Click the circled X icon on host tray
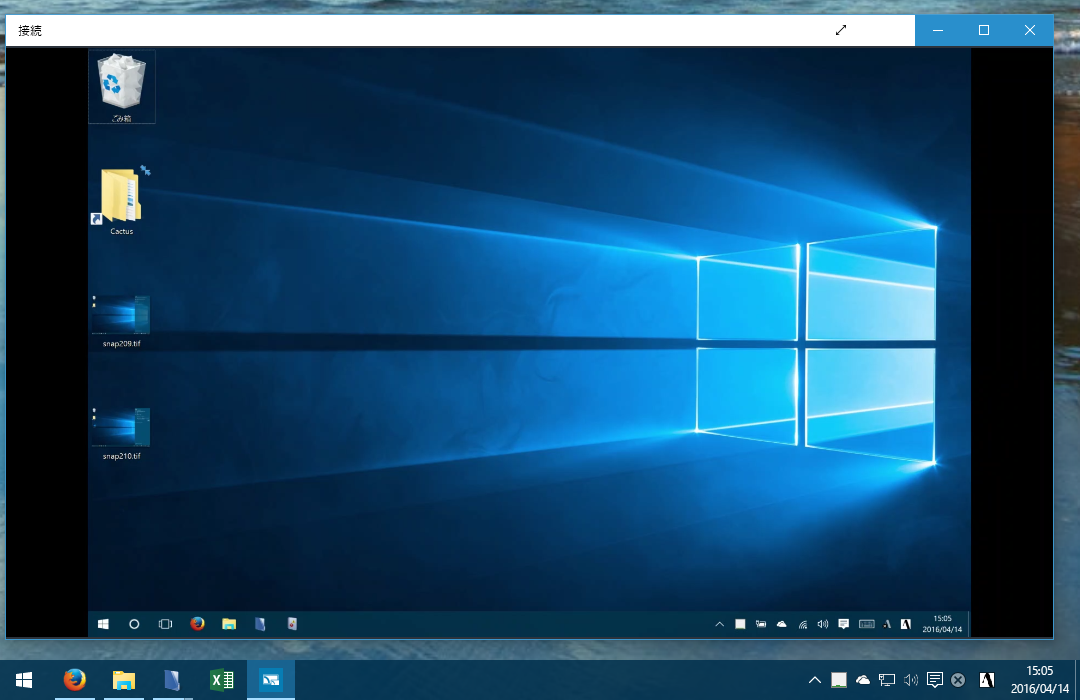The image size is (1080, 700). (958, 680)
